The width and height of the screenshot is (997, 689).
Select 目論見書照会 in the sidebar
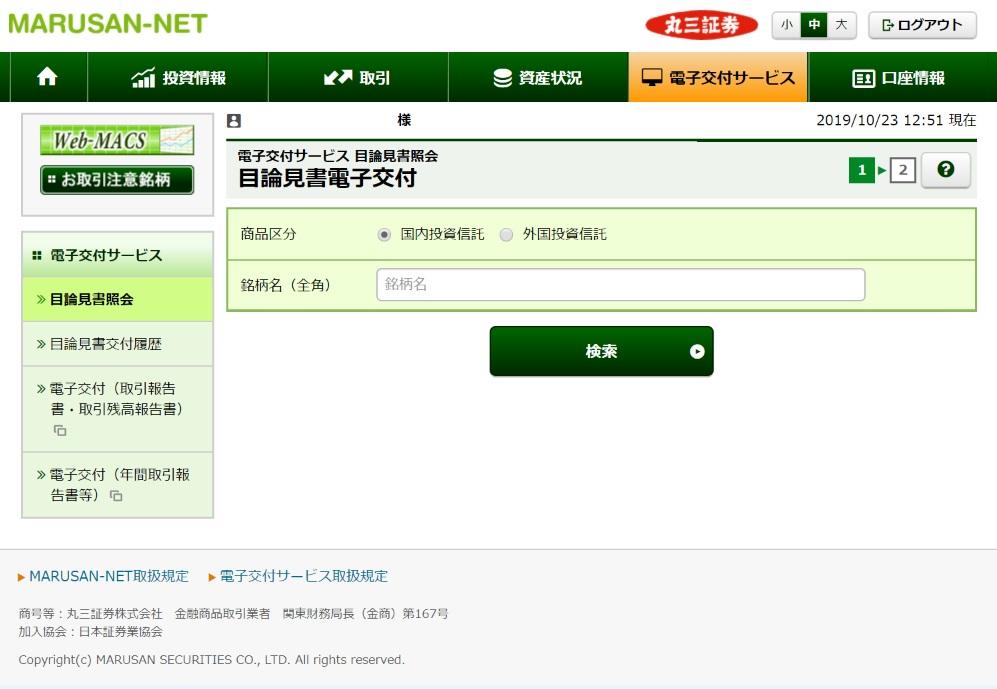[118, 299]
